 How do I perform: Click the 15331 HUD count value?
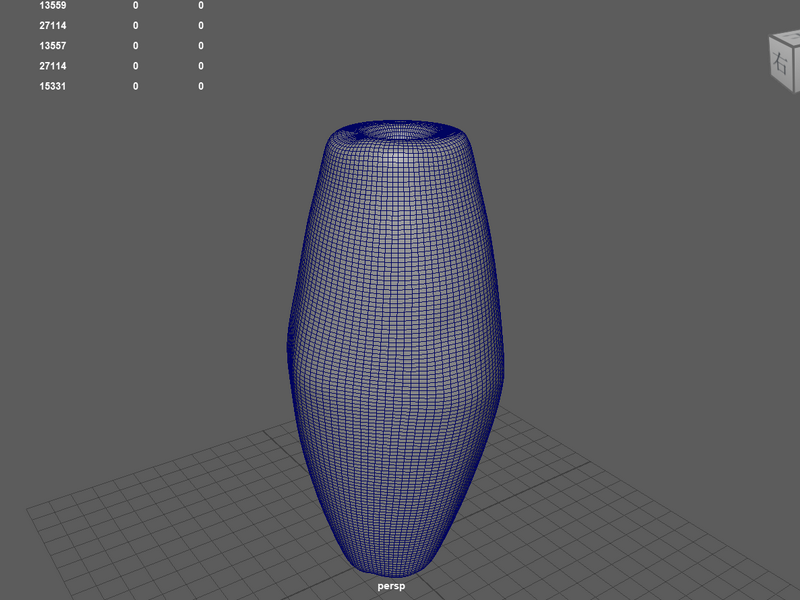[x=53, y=86]
